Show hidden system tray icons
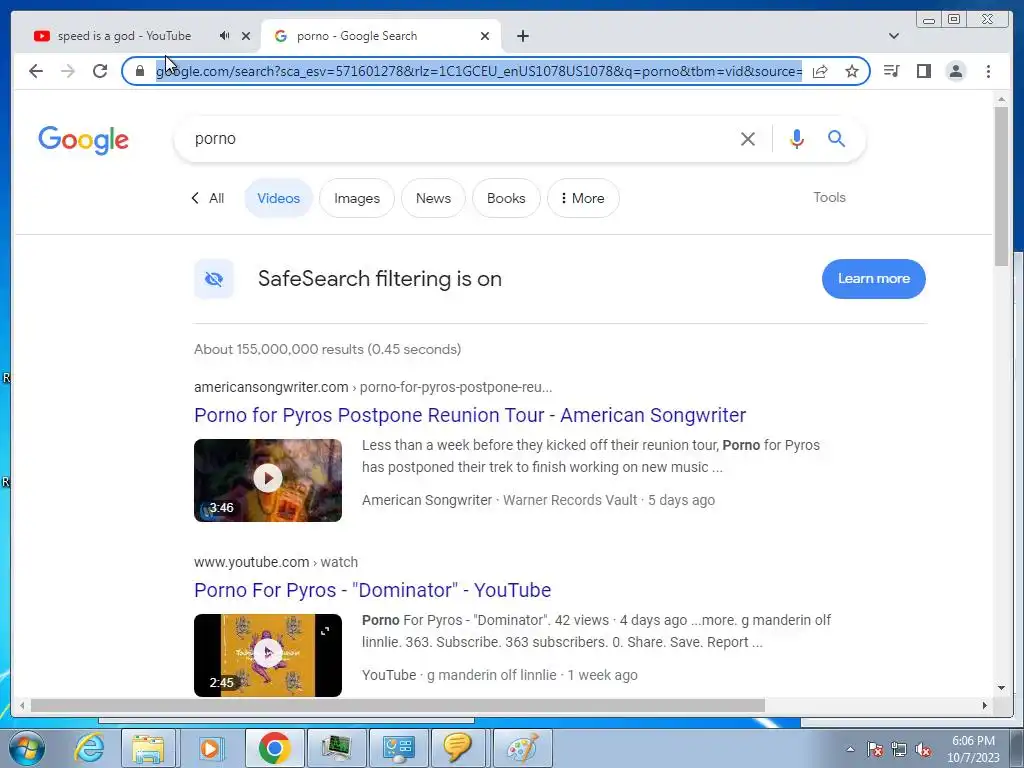The image size is (1024, 768). pyautogui.click(x=850, y=749)
